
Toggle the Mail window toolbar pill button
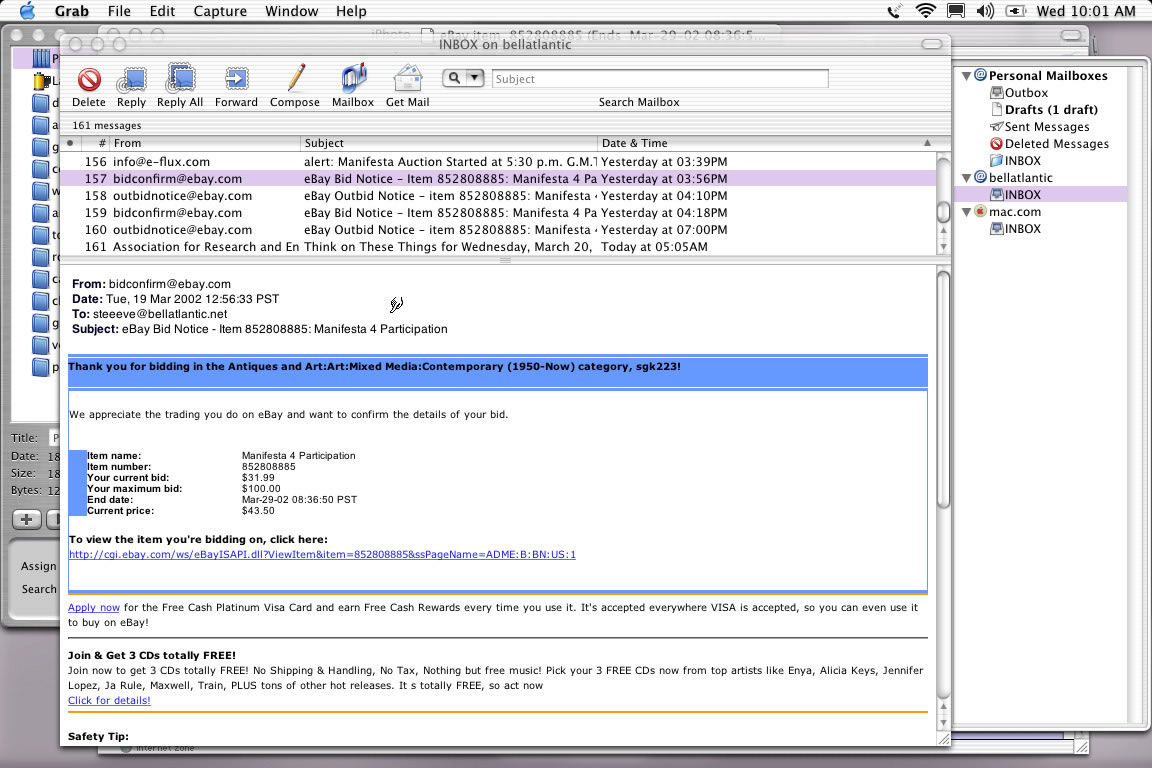pos(932,44)
